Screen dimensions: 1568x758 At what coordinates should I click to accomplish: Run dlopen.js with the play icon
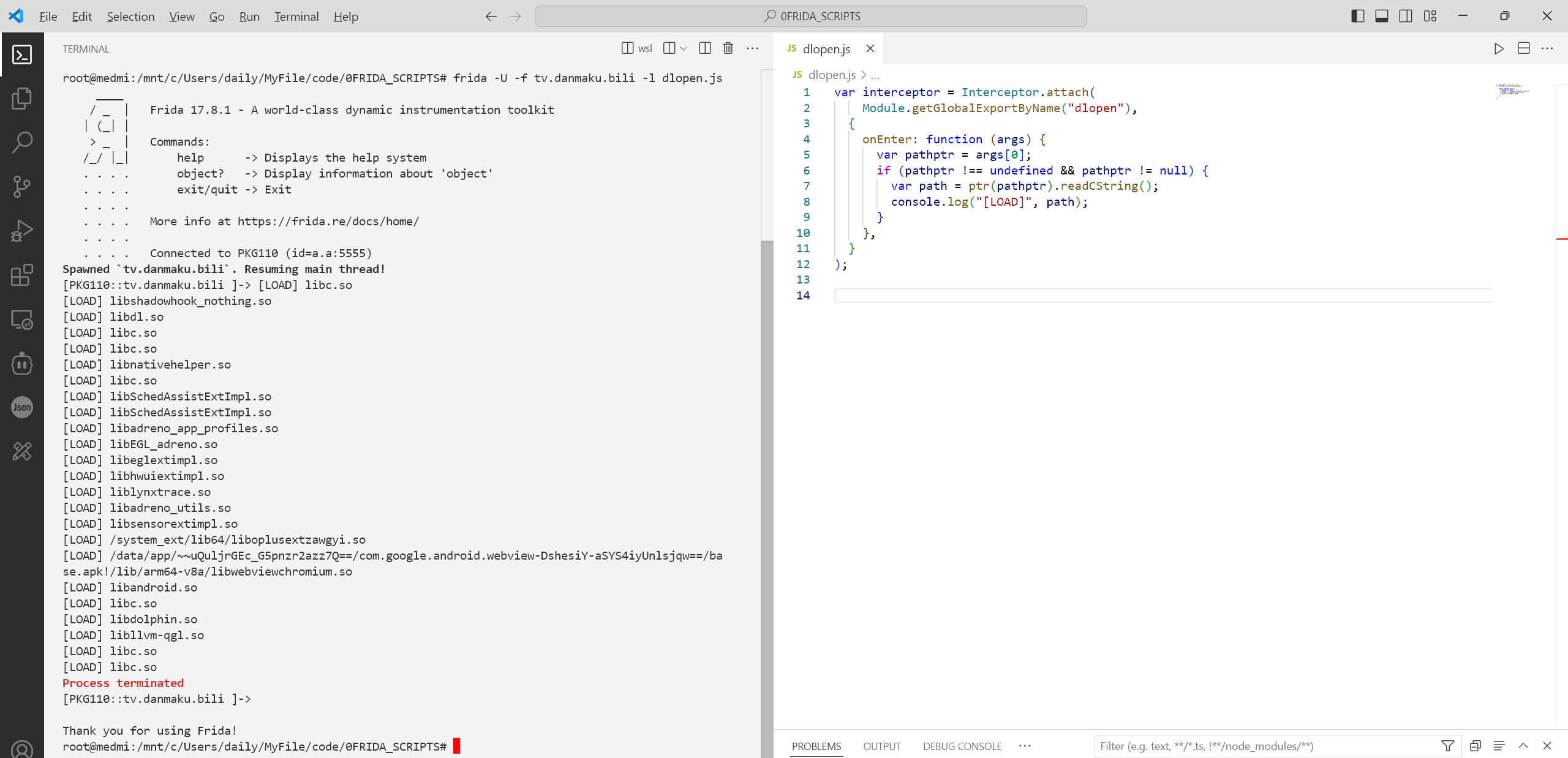1498,48
